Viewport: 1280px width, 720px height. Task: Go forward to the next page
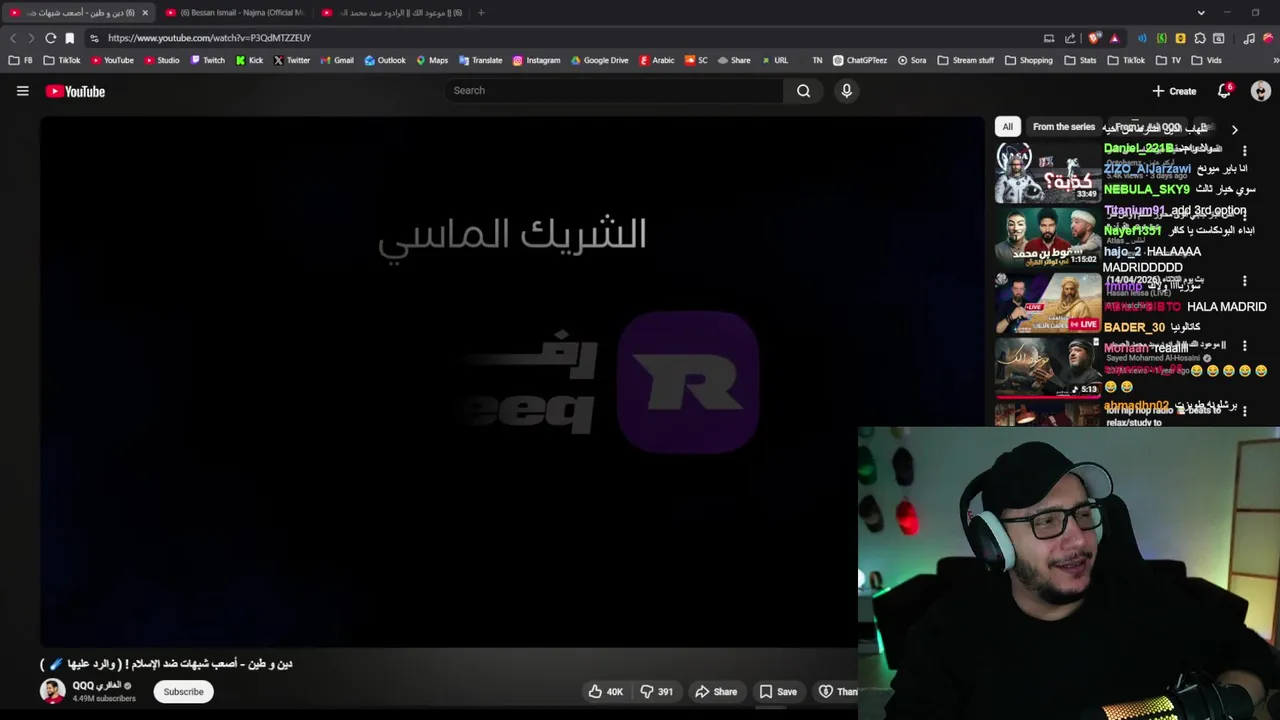(31, 38)
